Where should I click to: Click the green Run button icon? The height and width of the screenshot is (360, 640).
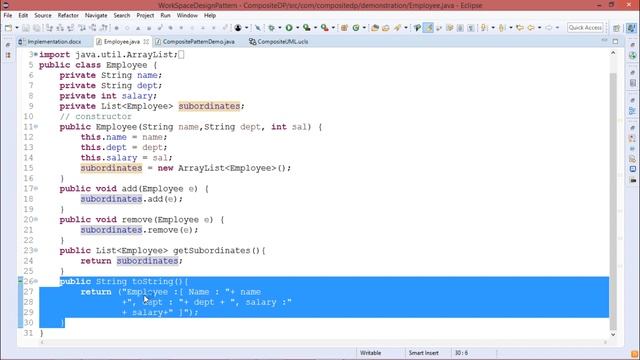click(x=289, y=28)
